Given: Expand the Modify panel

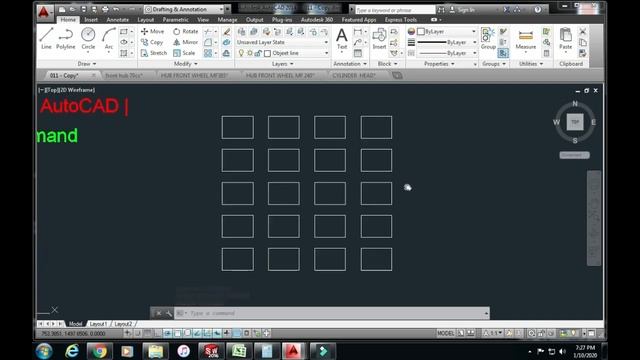Looking at the screenshot, I should 186,64.
